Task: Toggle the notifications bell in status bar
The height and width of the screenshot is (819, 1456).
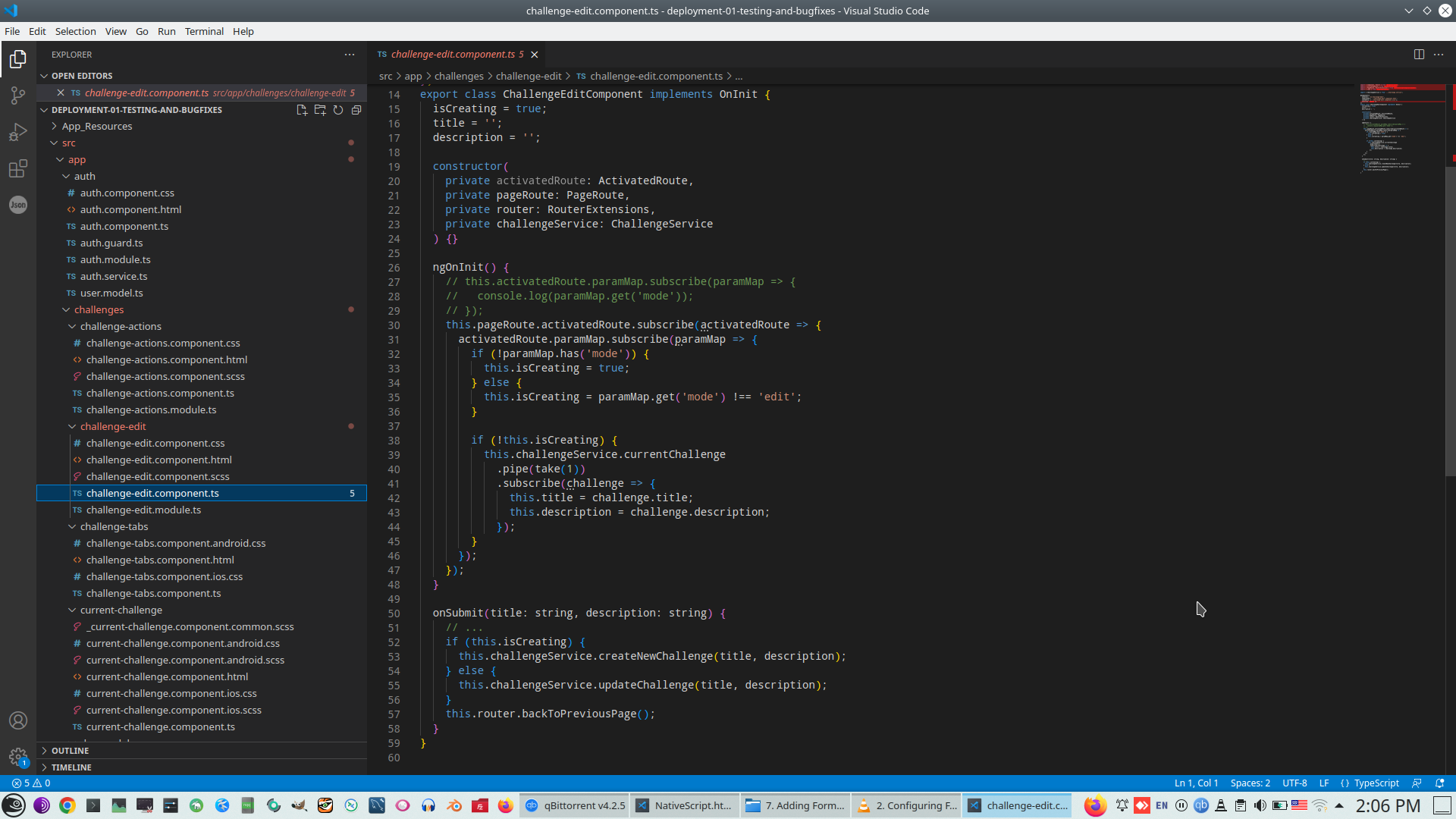Action: [1440, 783]
